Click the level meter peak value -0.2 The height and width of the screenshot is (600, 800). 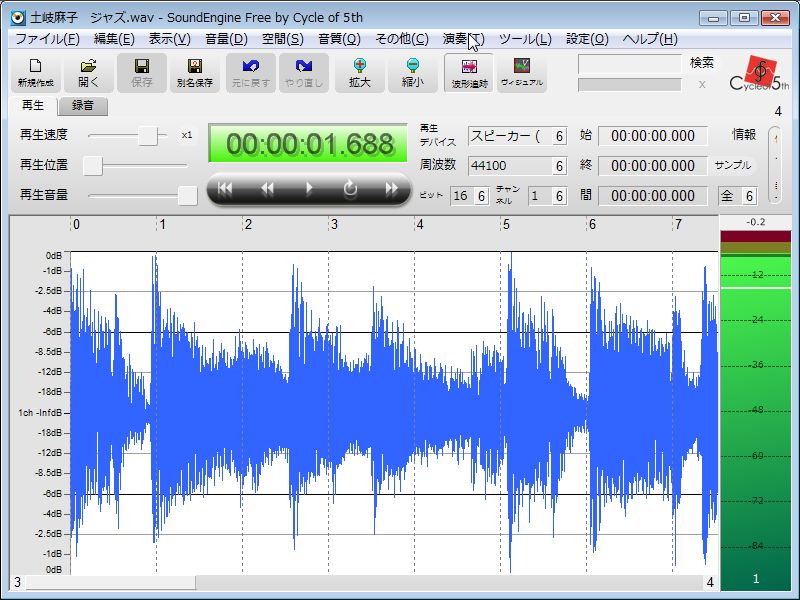756,222
